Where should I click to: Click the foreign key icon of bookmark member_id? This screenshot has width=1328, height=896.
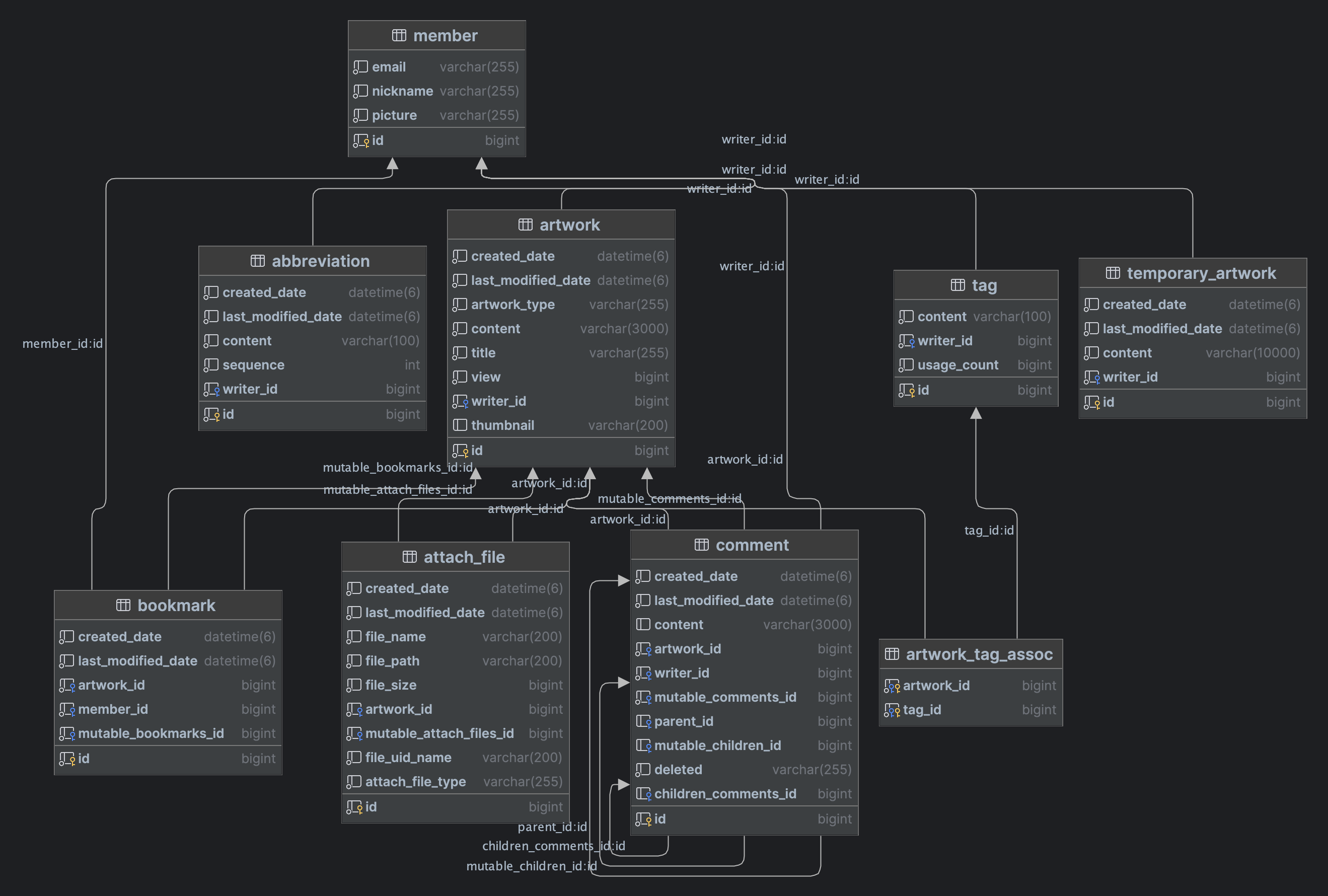pos(67,710)
